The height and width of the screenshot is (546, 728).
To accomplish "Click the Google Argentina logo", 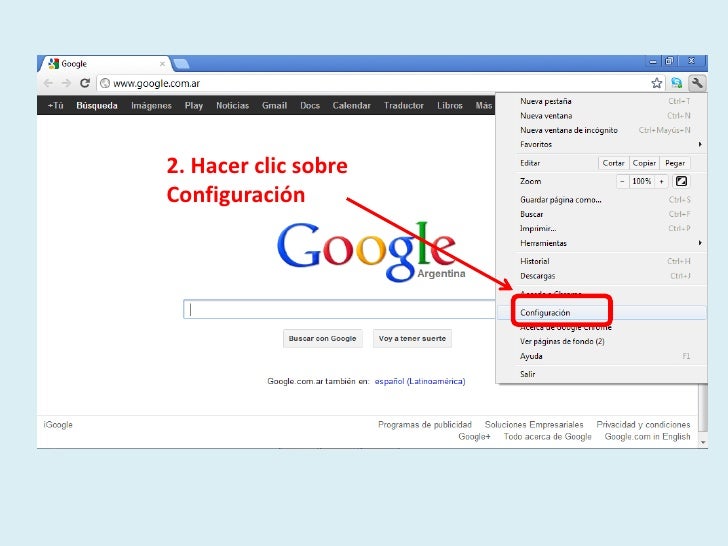I will pos(371,252).
